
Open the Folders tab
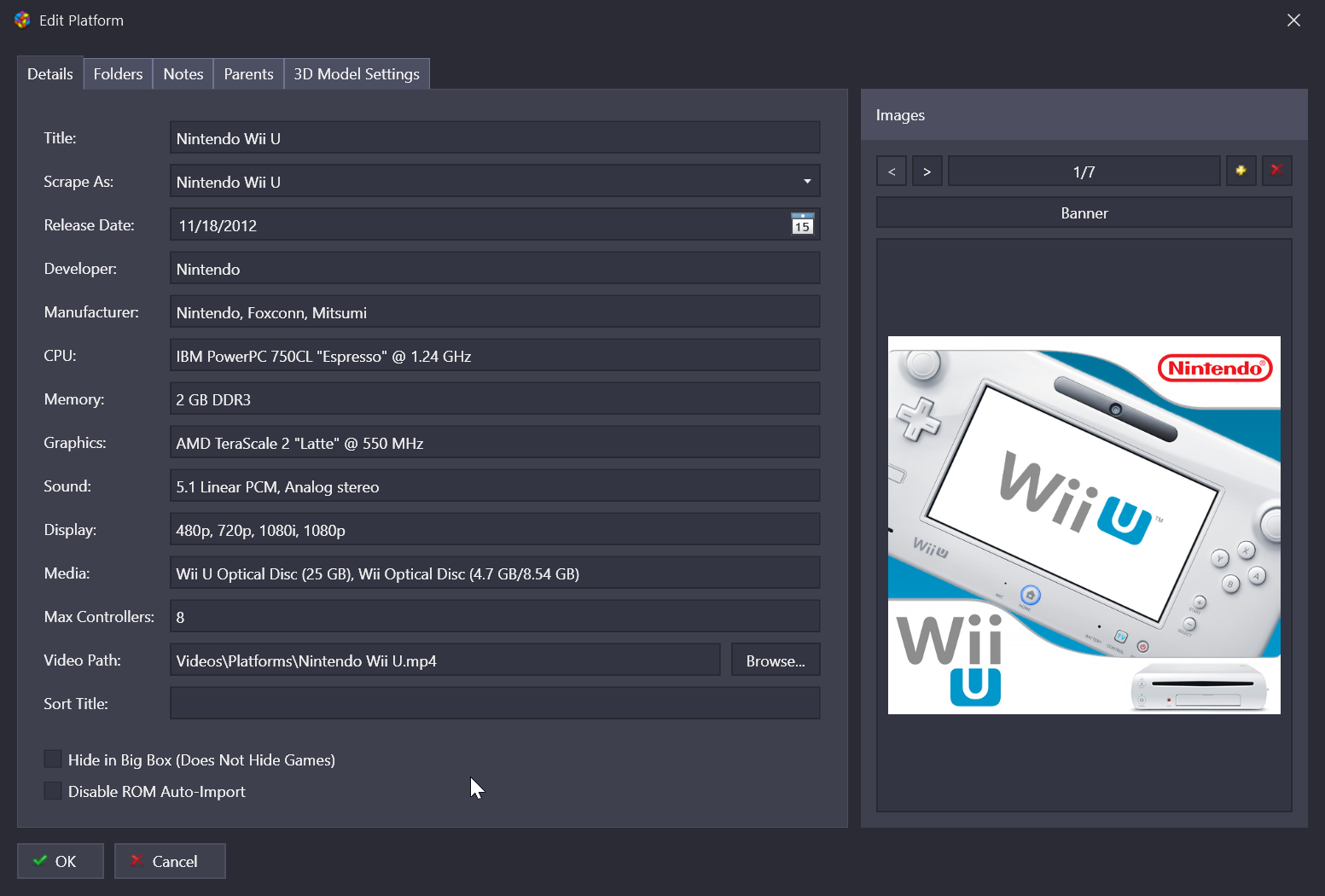118,73
